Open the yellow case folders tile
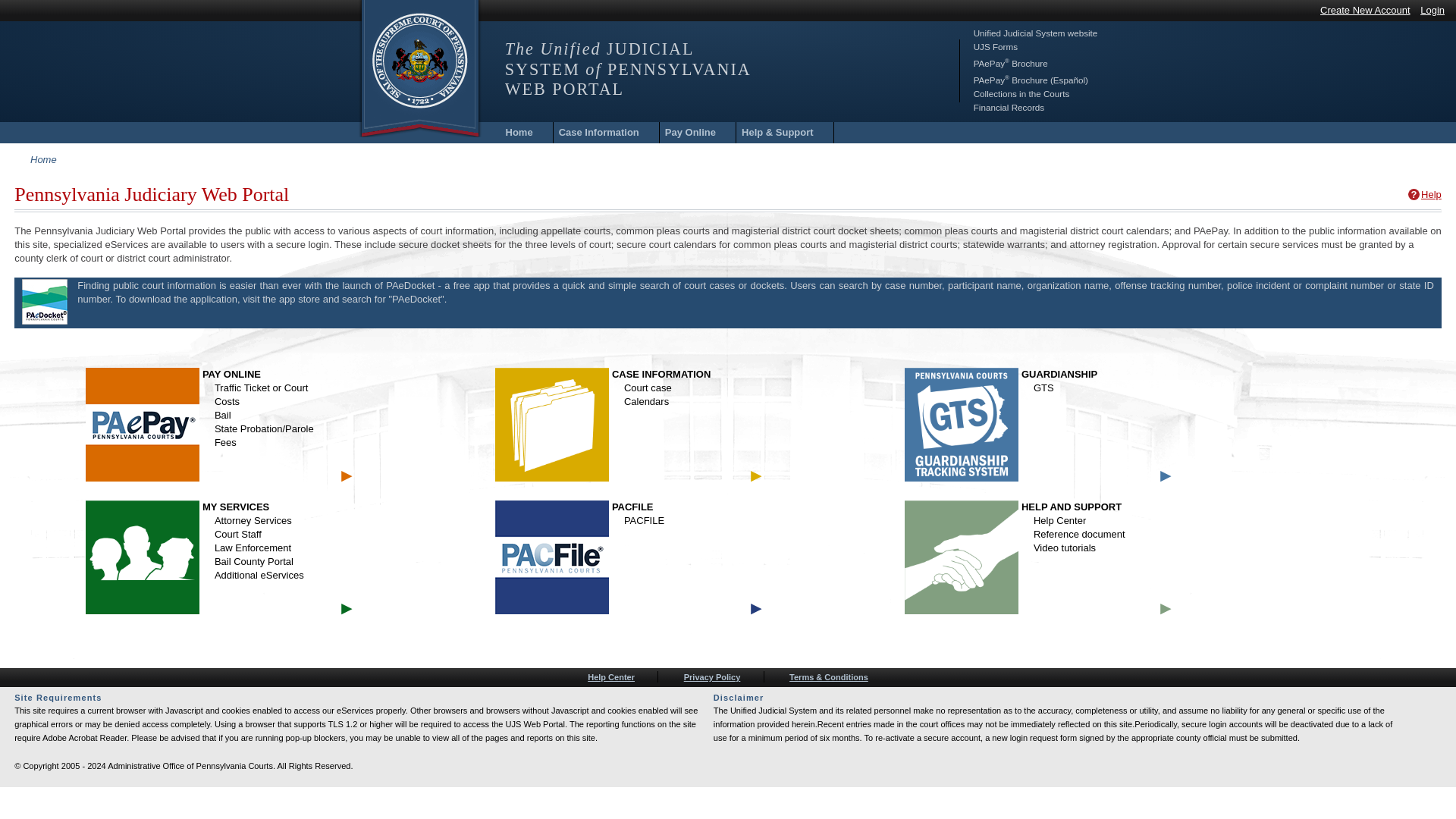 [x=552, y=425]
